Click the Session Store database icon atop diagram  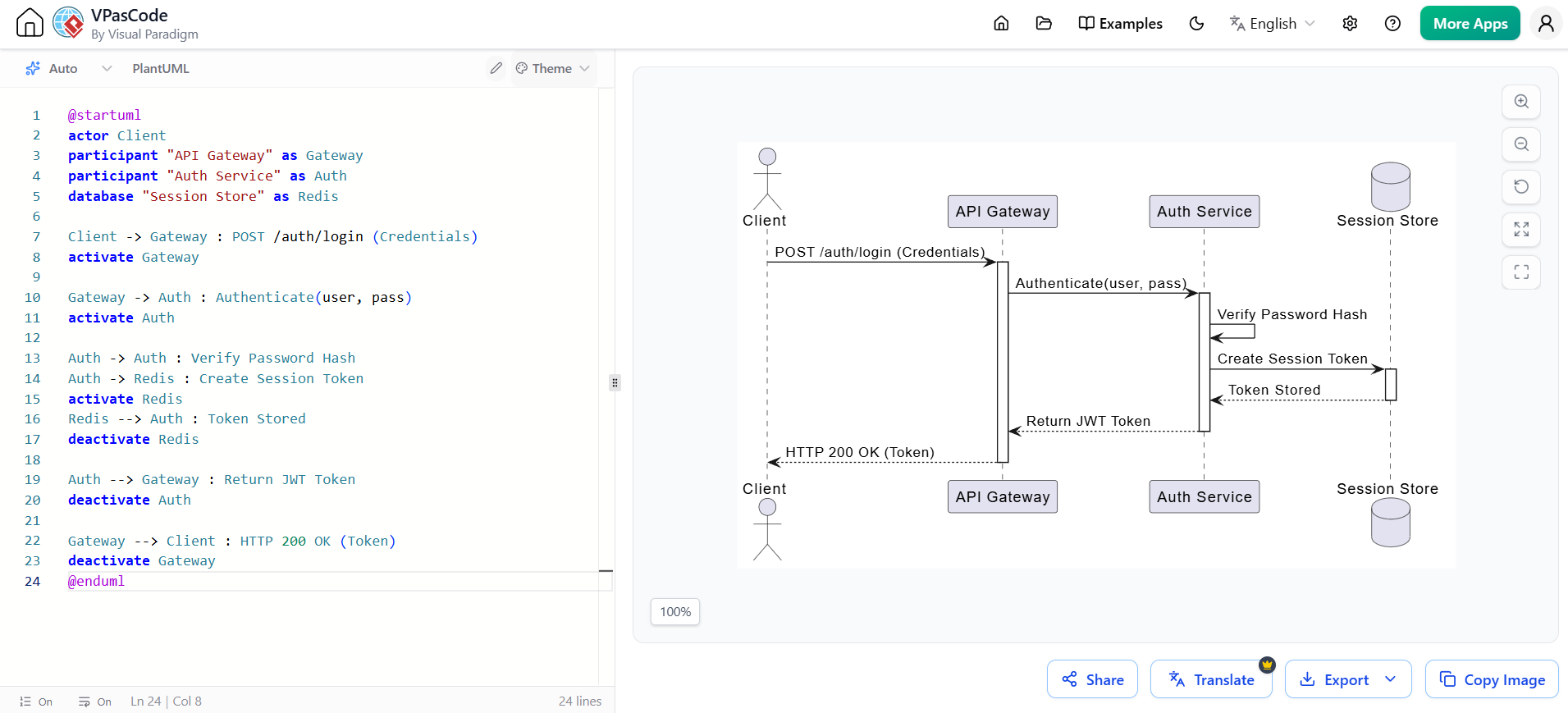click(x=1390, y=186)
